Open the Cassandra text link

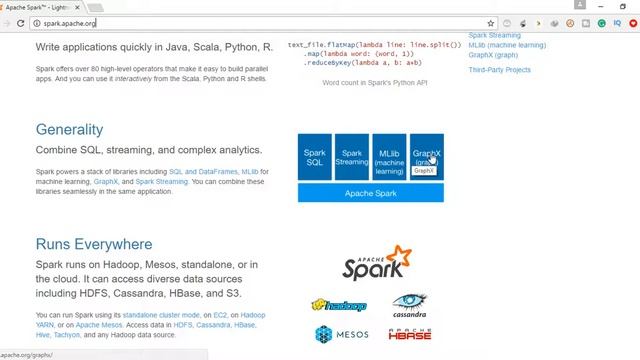(213, 325)
